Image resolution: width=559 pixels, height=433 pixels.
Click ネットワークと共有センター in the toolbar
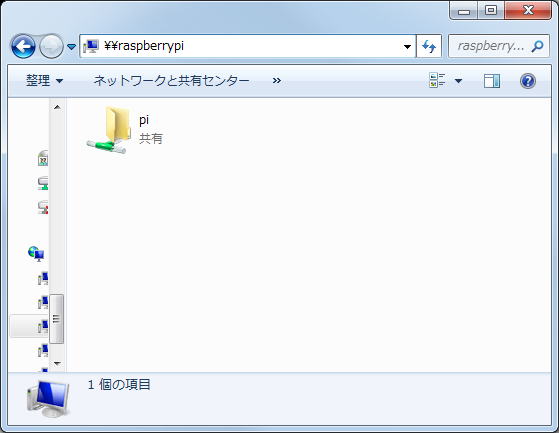(x=171, y=81)
